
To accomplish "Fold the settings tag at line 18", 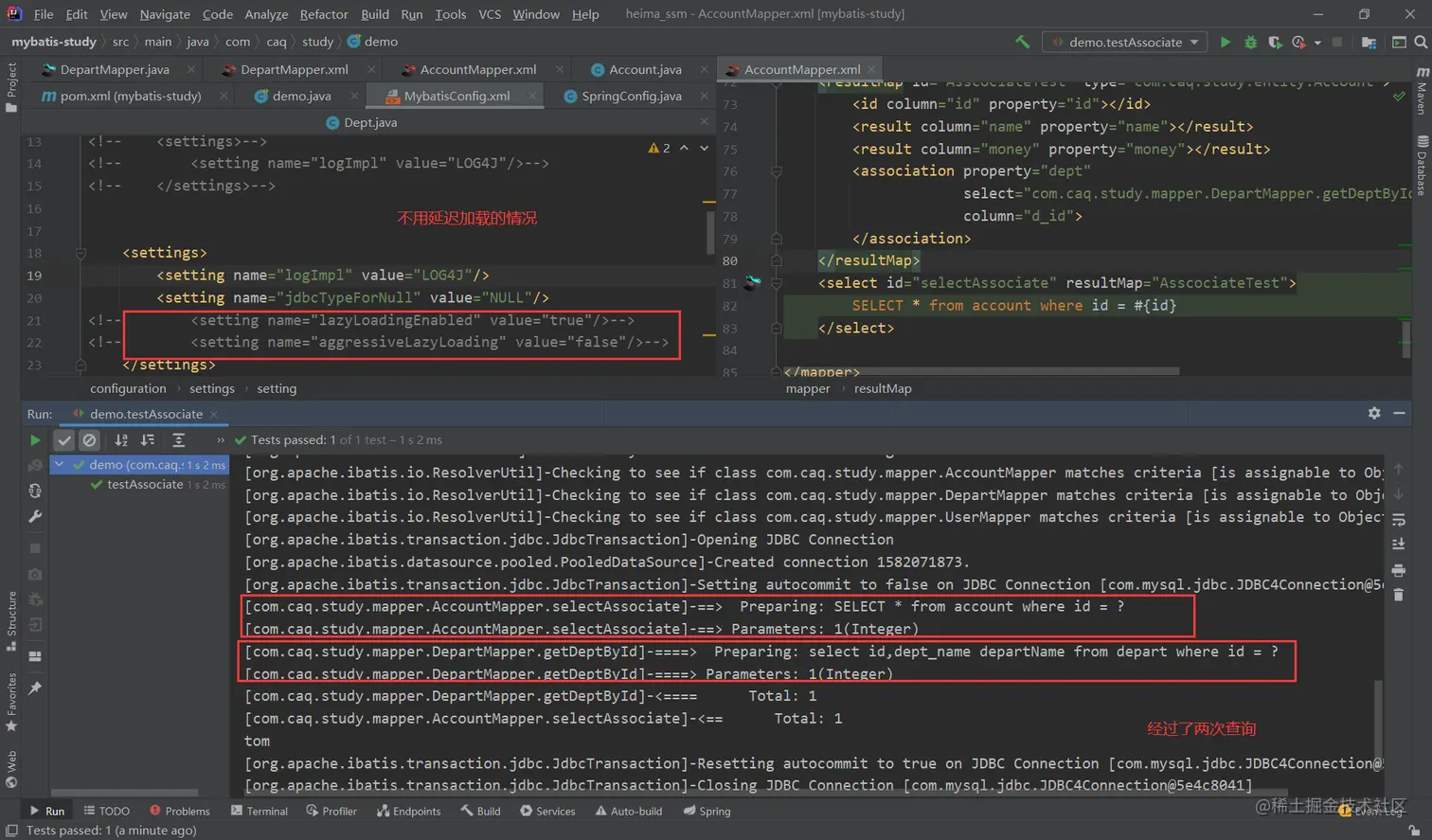I will pyautogui.click(x=81, y=253).
